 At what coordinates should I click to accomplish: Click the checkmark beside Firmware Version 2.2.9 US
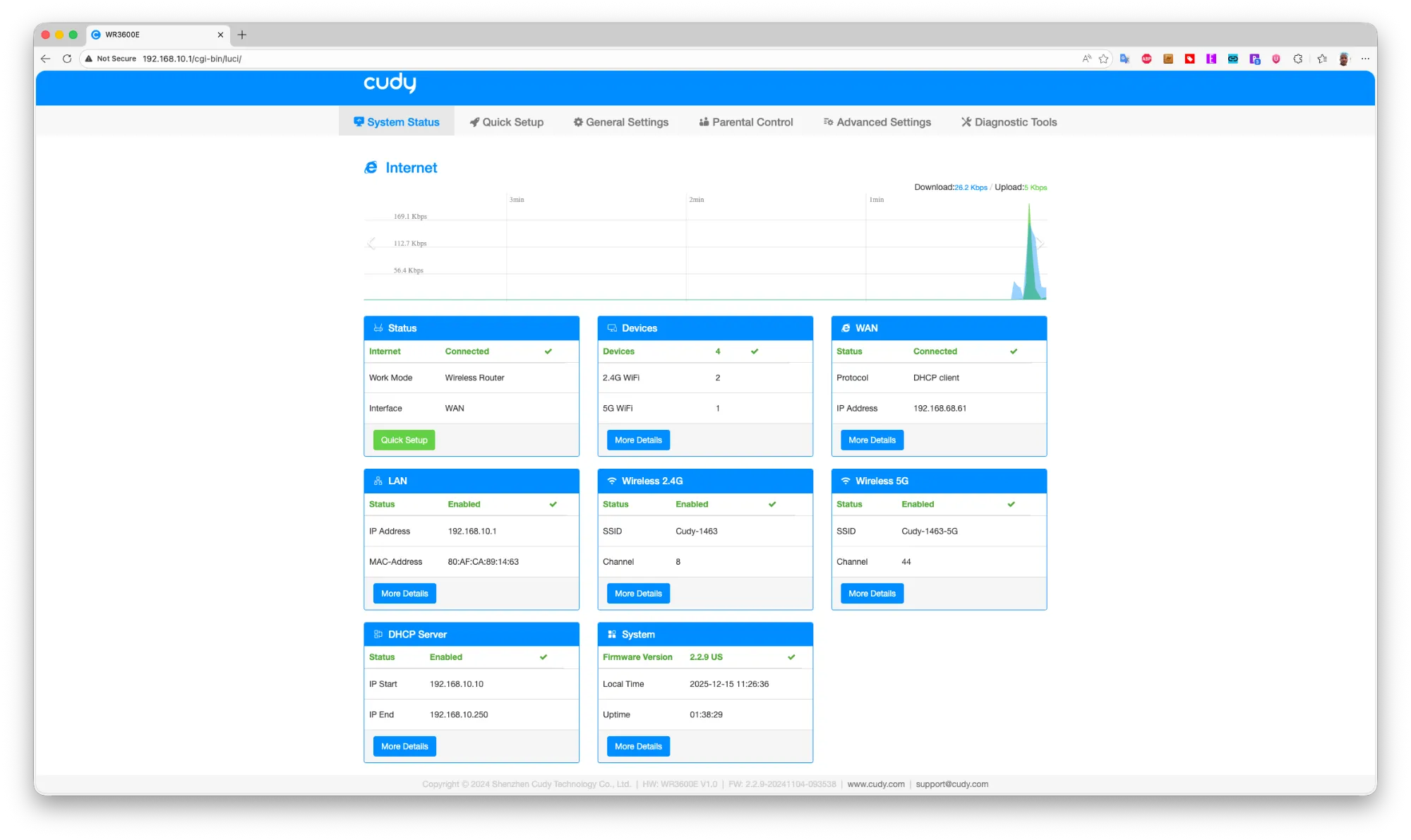(791, 657)
